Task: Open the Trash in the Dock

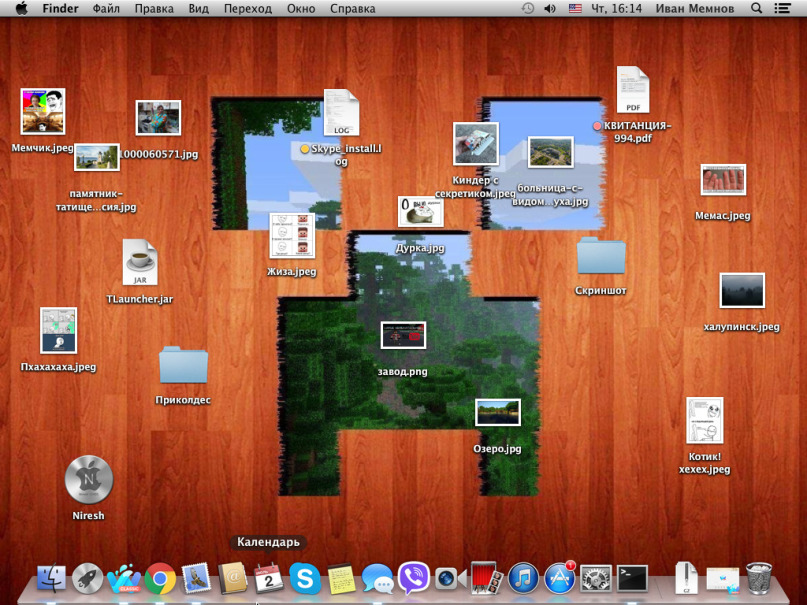Action: click(x=759, y=578)
